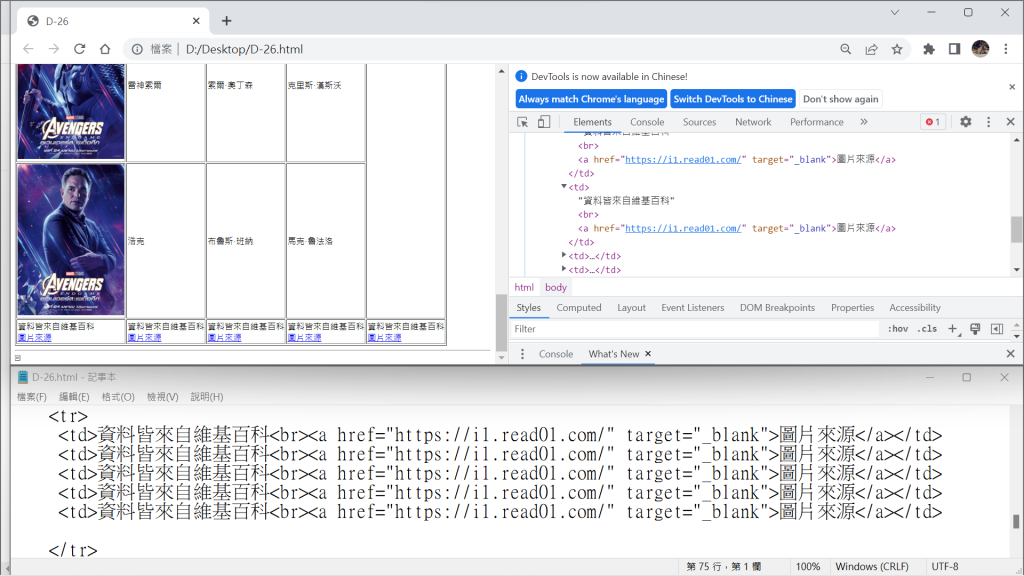Image resolution: width=1024 pixels, height=576 pixels.
Task: Open the Hulk Avengers poster image
Action: point(71,240)
